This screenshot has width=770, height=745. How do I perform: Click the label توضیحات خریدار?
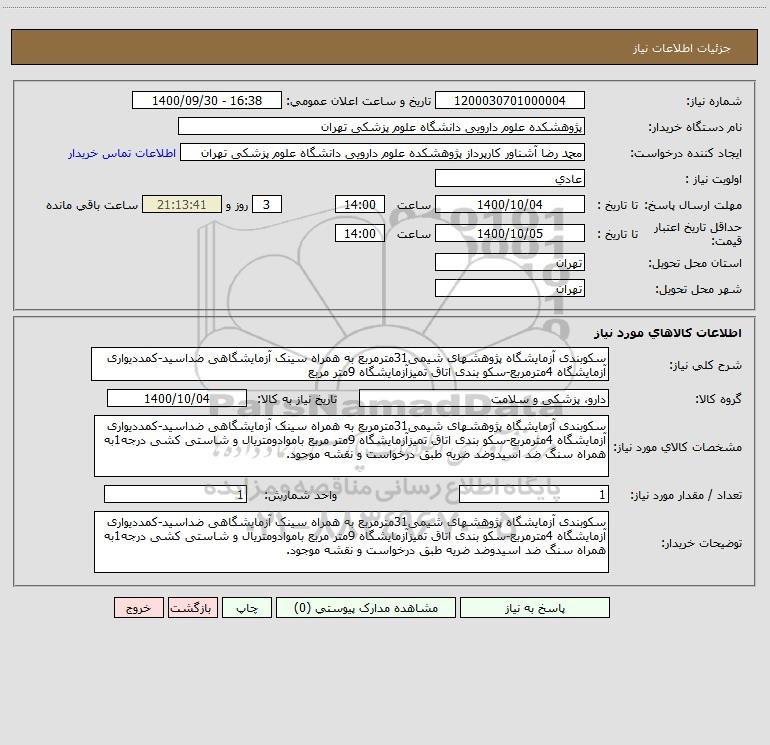[702, 543]
